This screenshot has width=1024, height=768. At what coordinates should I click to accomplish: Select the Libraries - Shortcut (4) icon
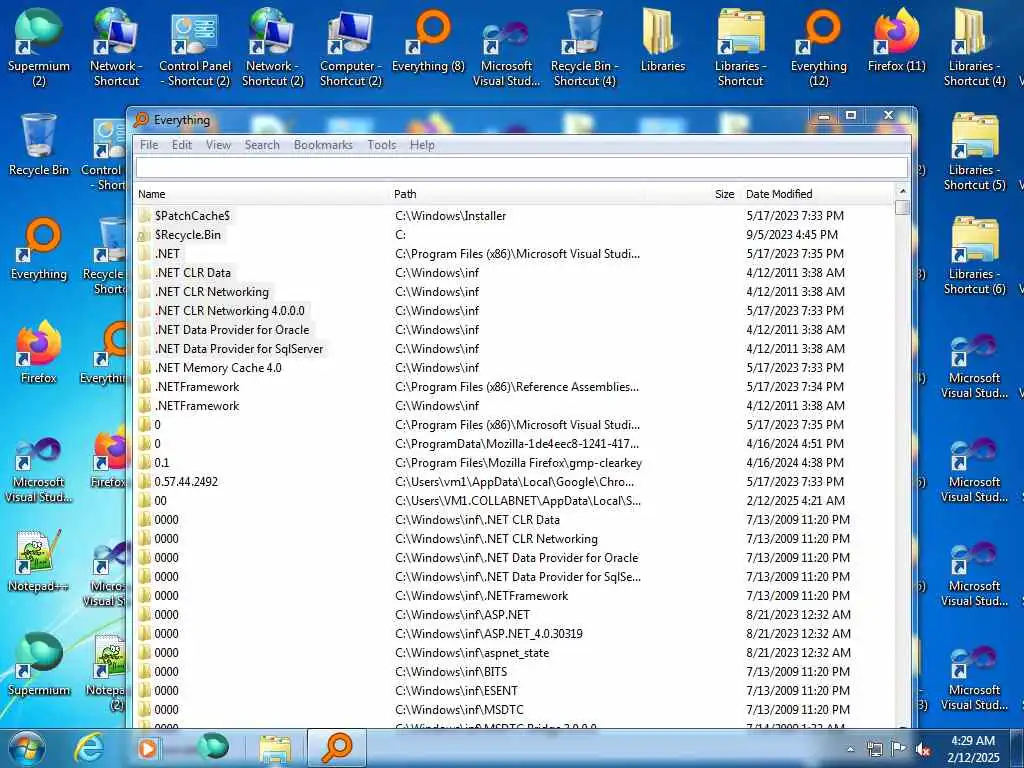click(x=974, y=47)
